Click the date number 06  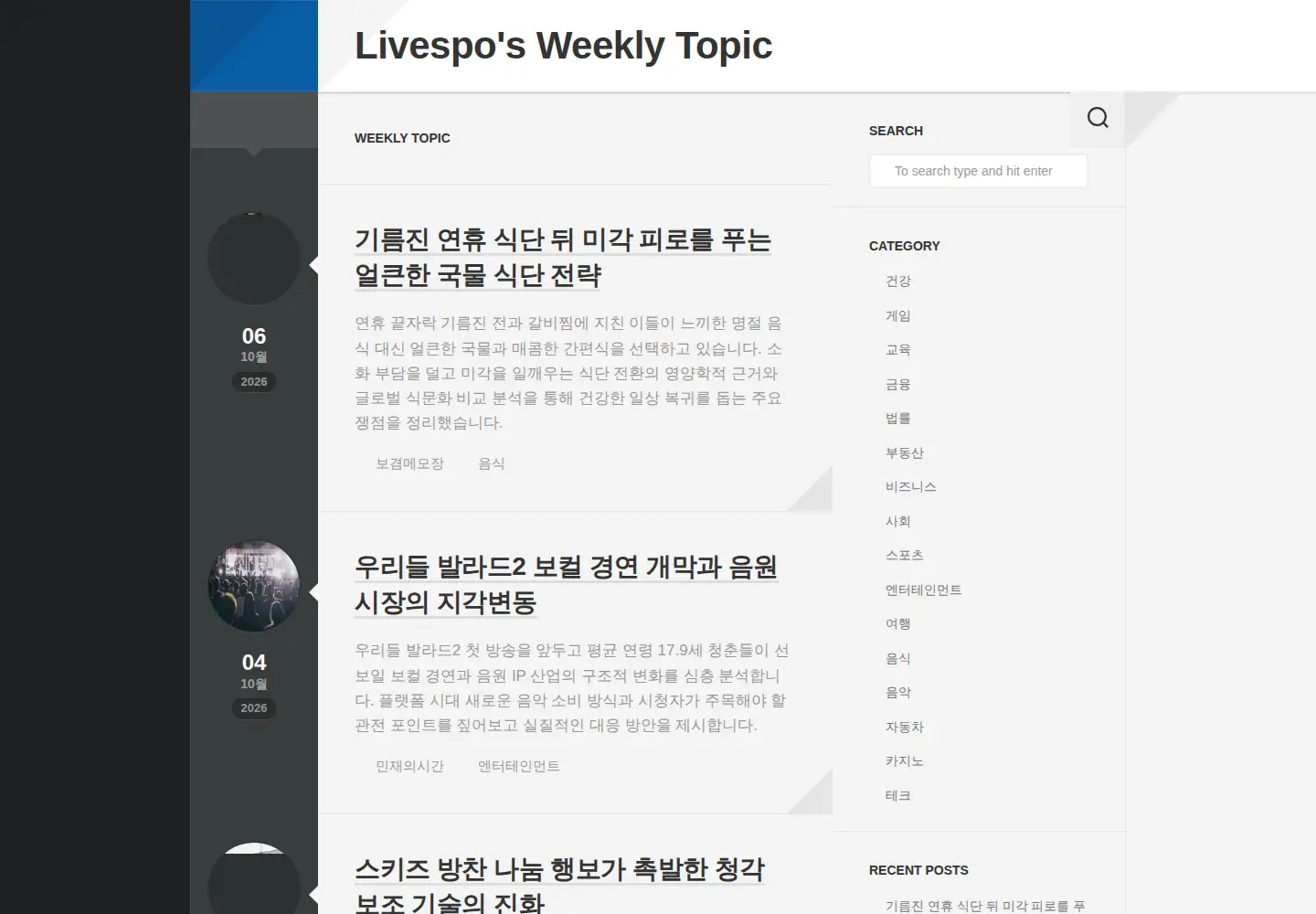(x=254, y=336)
